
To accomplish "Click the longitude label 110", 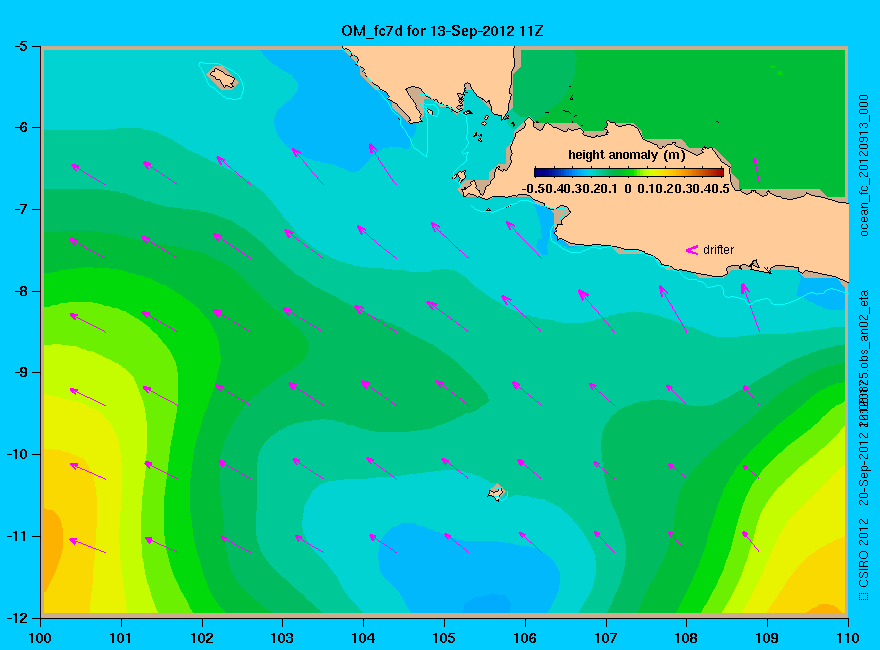I will pyautogui.click(x=848, y=638).
